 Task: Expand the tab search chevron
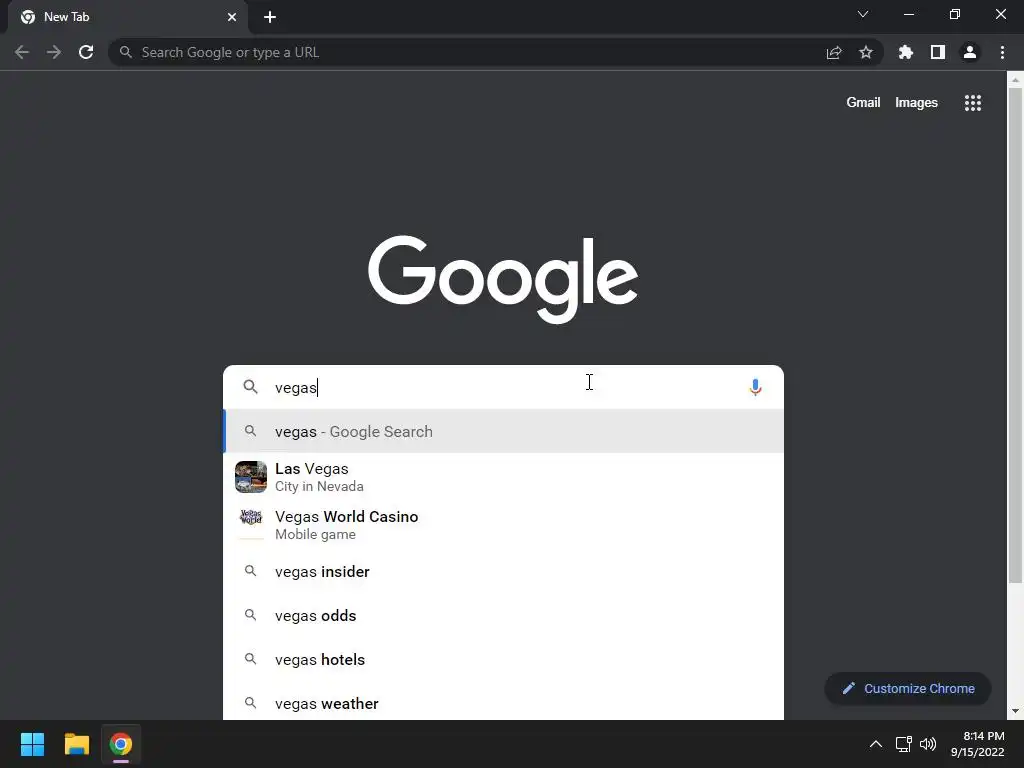[863, 14]
